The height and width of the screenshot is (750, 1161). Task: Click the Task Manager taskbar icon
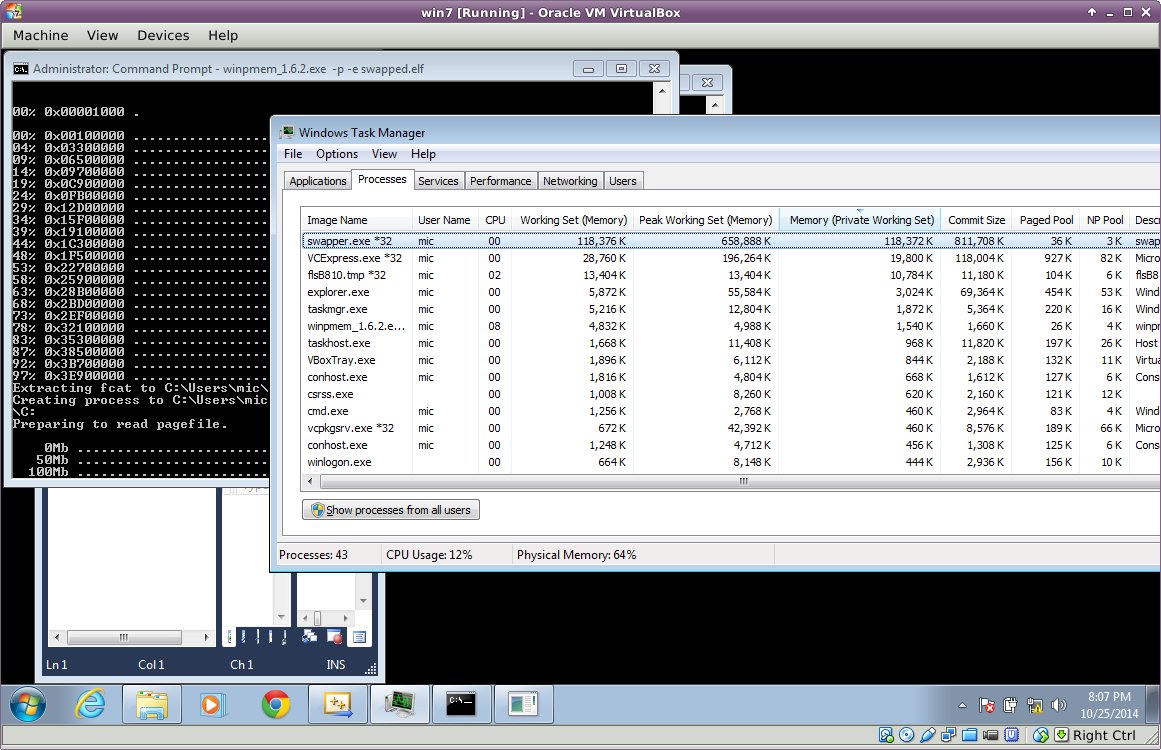pyautogui.click(x=400, y=704)
